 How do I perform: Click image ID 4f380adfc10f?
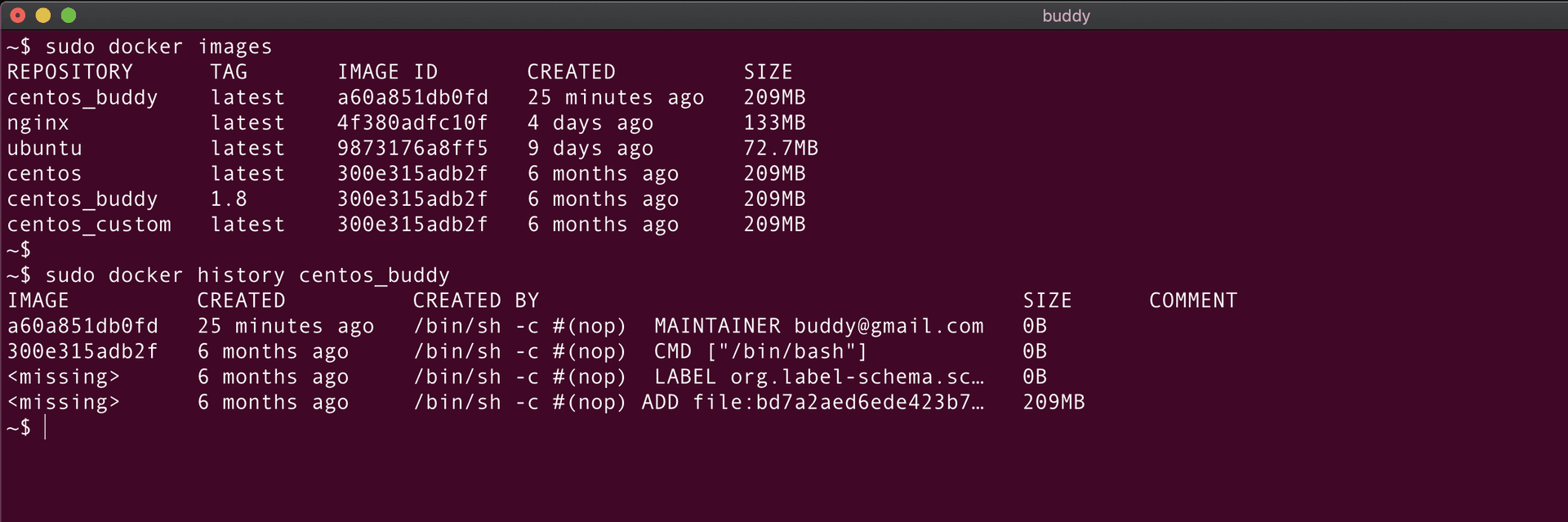click(412, 123)
